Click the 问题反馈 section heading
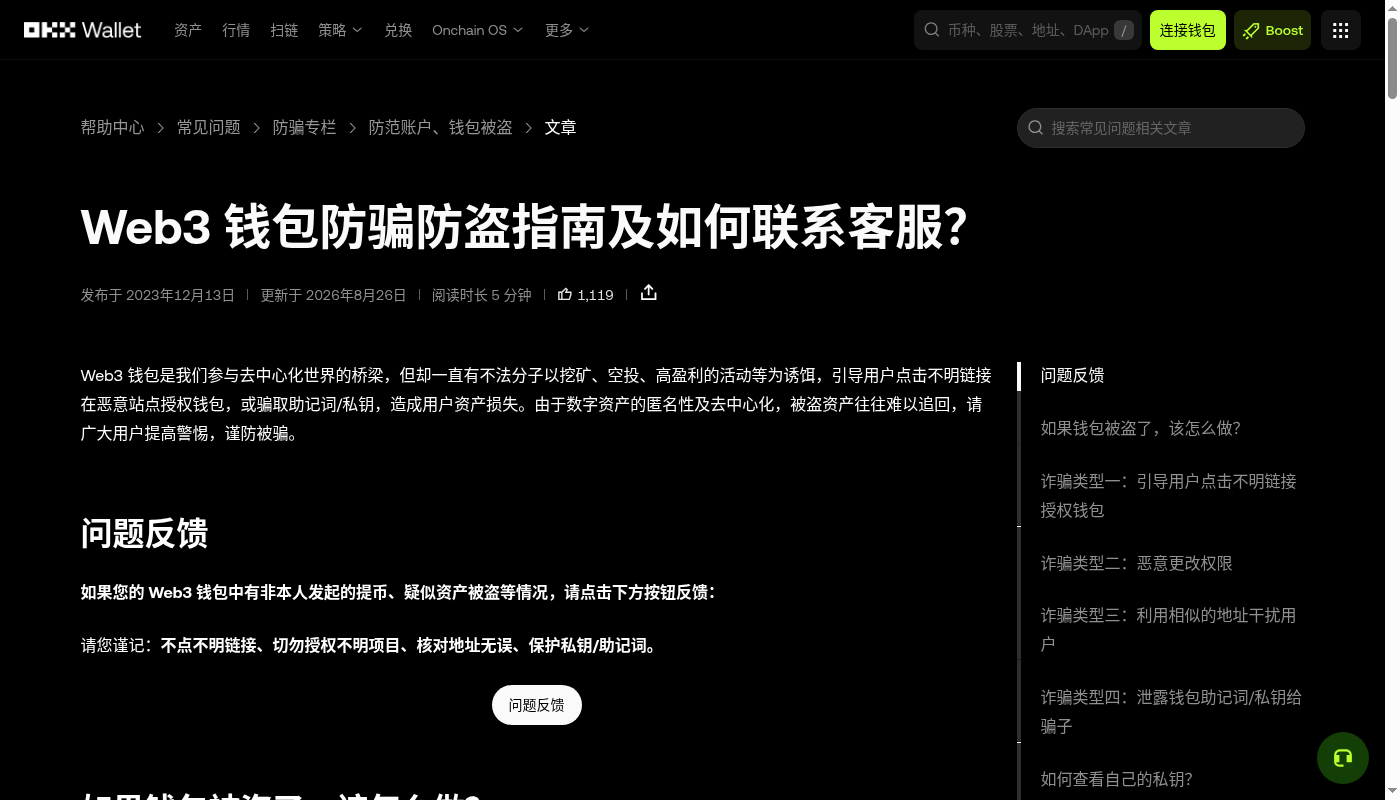The height and width of the screenshot is (800, 1400). point(144,533)
